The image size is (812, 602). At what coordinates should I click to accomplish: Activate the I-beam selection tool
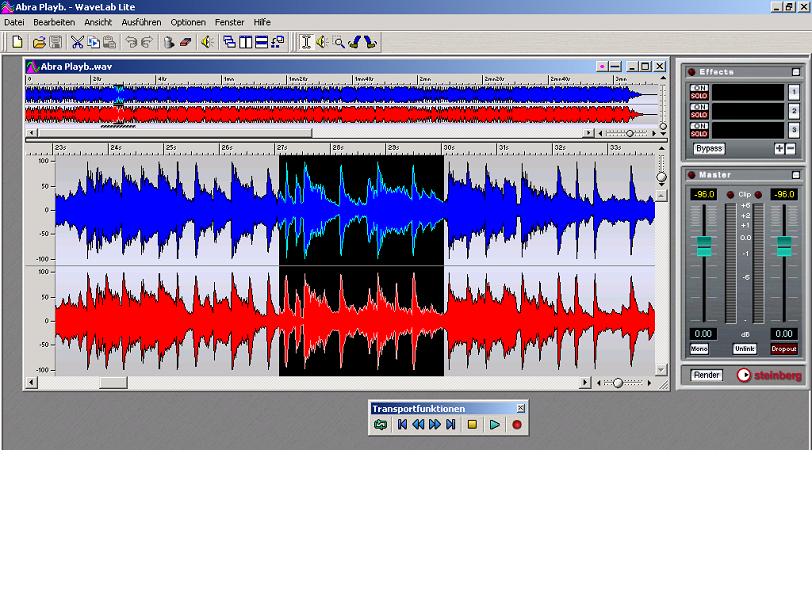coord(306,42)
